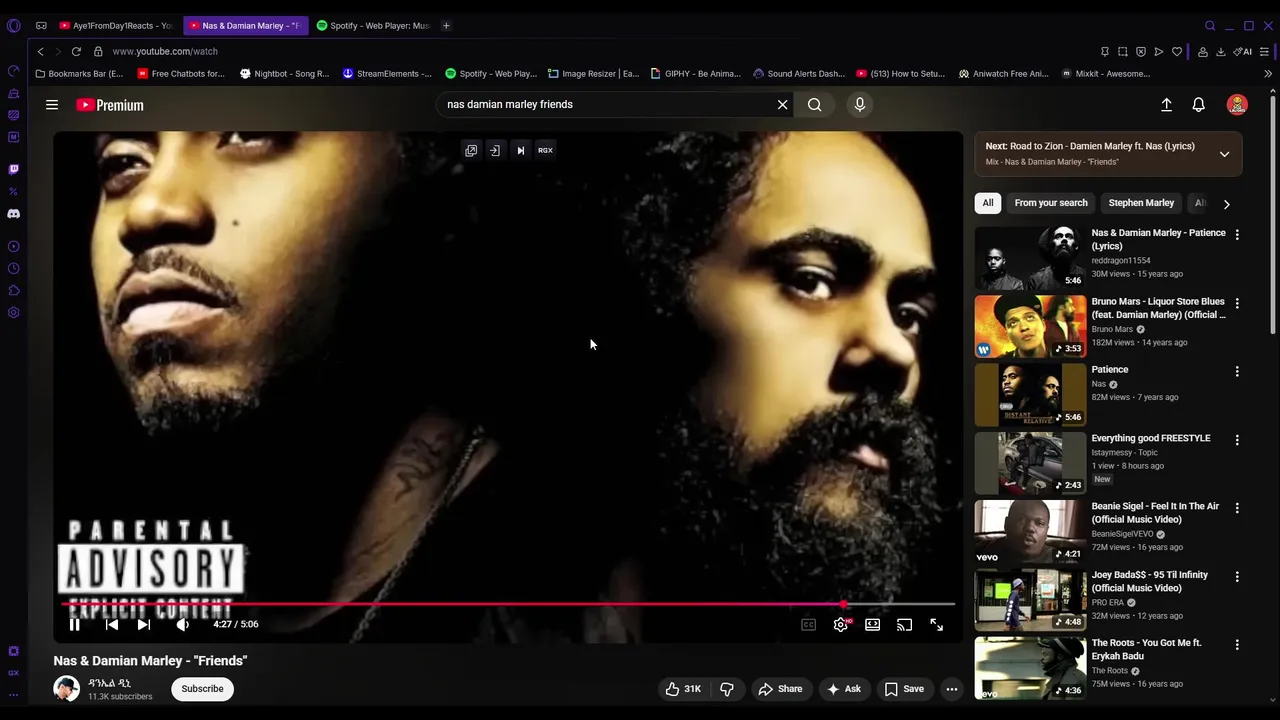The width and height of the screenshot is (1280, 720).
Task: Like the video with thumbs up 31K
Action: 683,689
